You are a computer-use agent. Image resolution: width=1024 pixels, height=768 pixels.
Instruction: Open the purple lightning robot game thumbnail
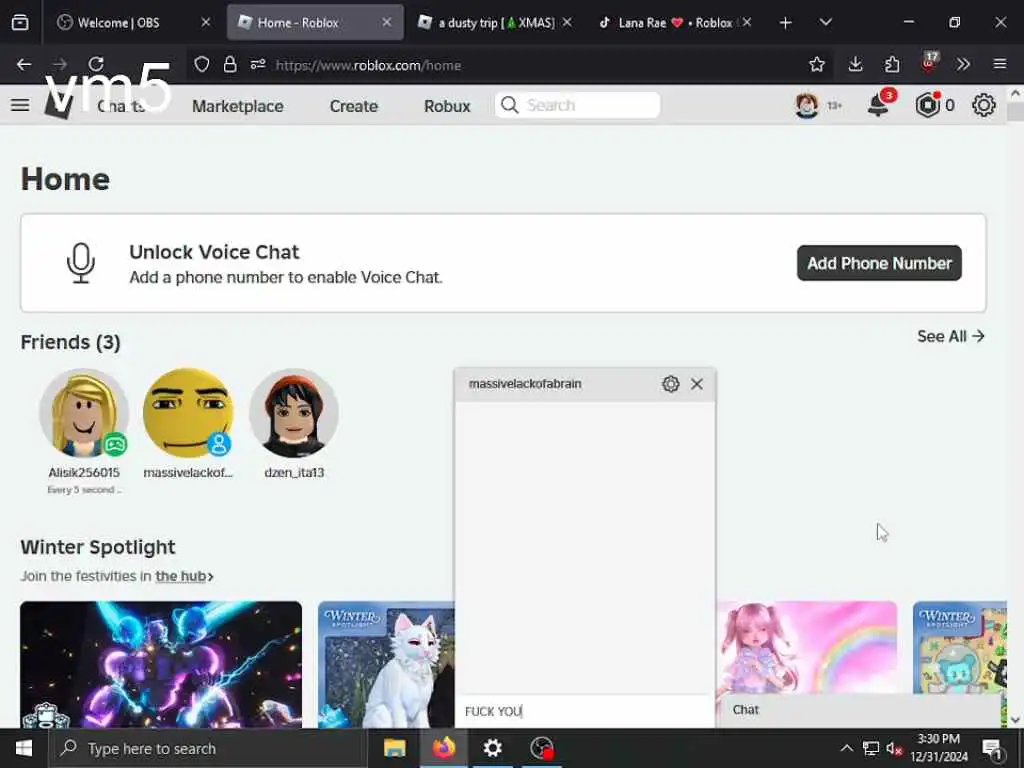(161, 664)
